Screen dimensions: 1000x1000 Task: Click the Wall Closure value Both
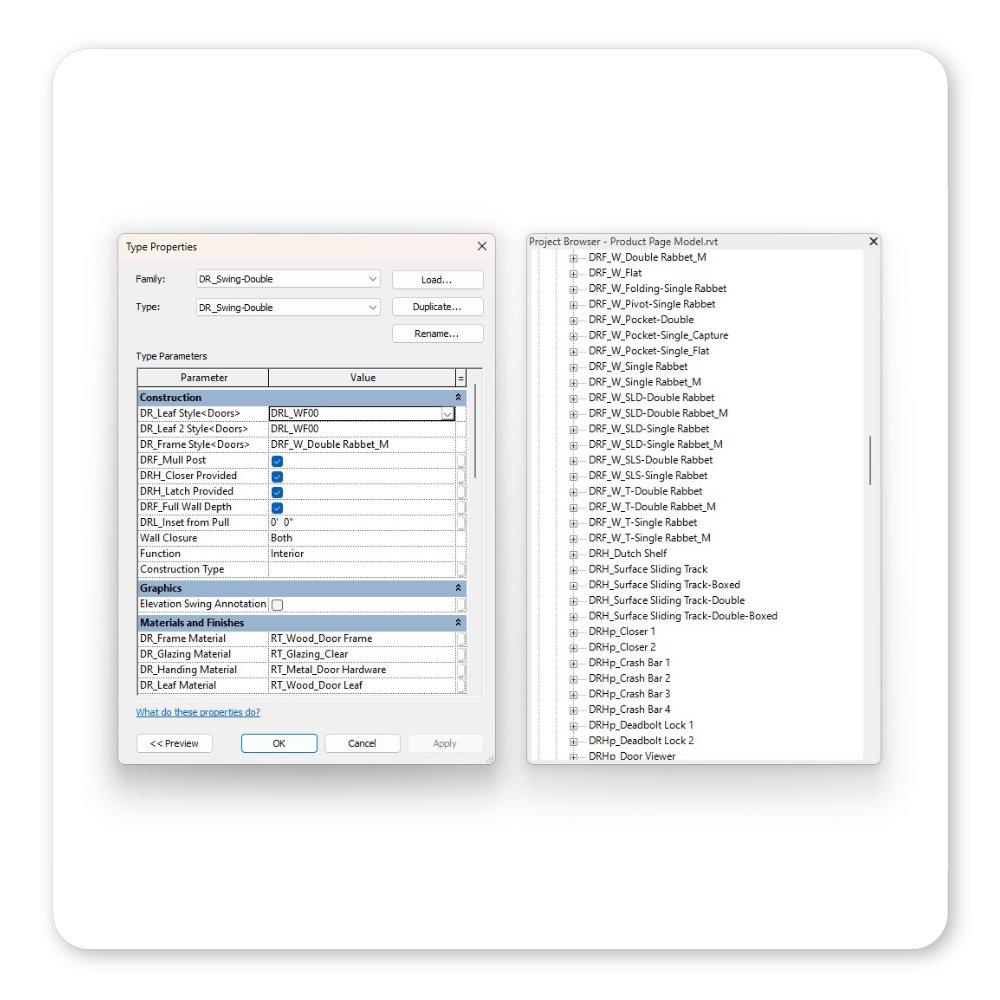click(x=362, y=538)
